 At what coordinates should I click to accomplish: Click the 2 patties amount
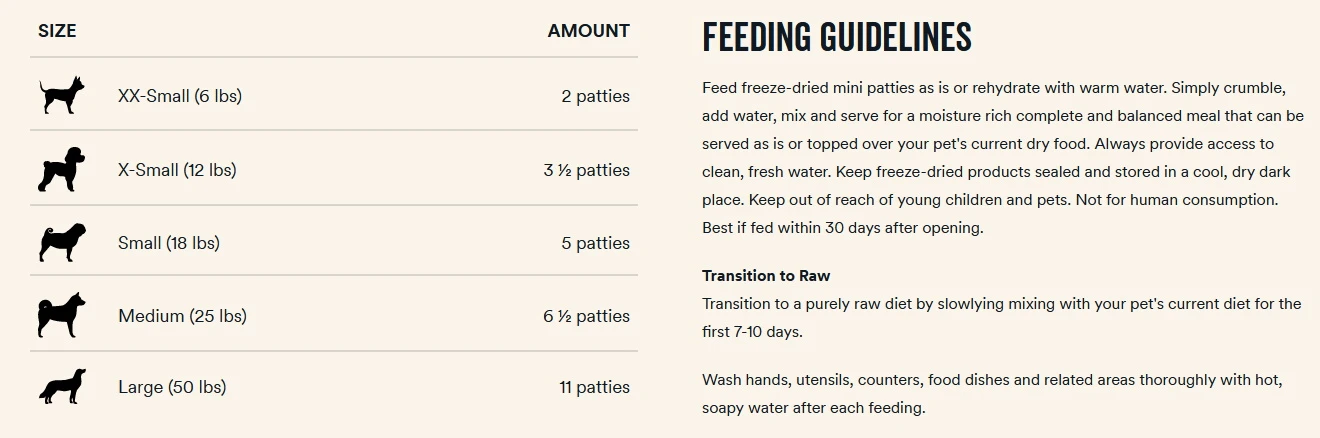click(595, 96)
